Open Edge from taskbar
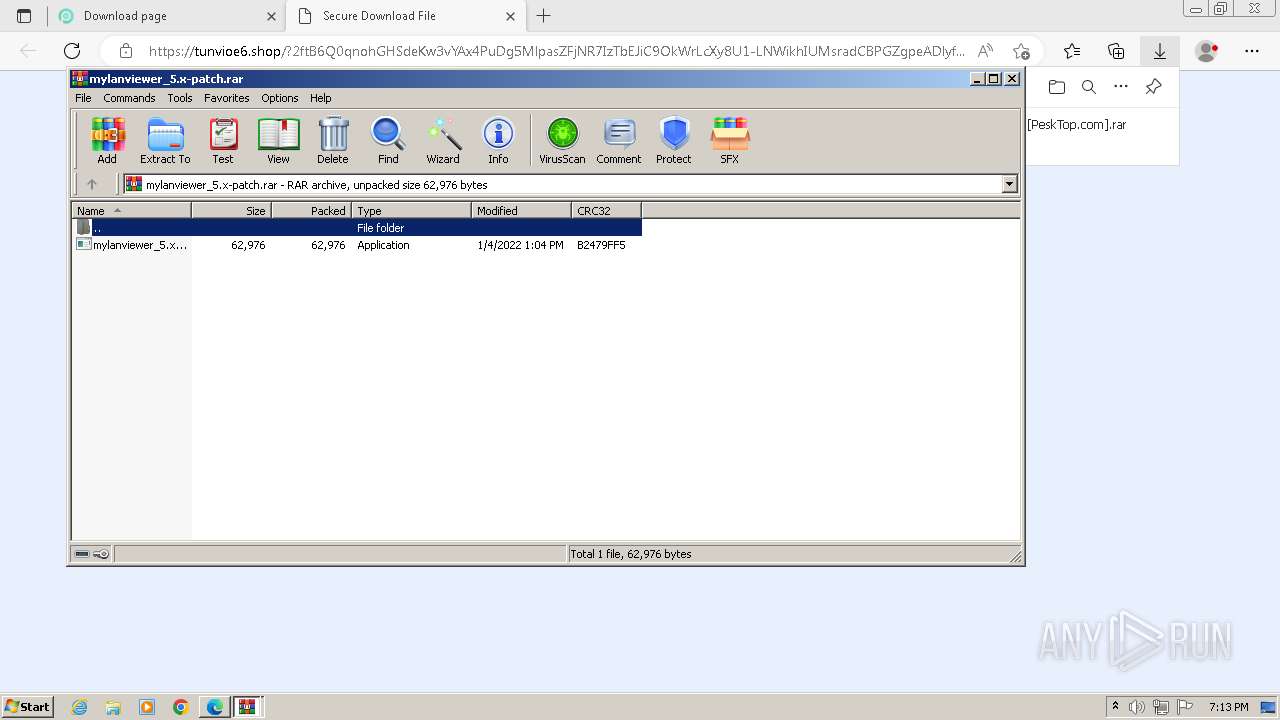The height and width of the screenshot is (720, 1280). click(214, 707)
